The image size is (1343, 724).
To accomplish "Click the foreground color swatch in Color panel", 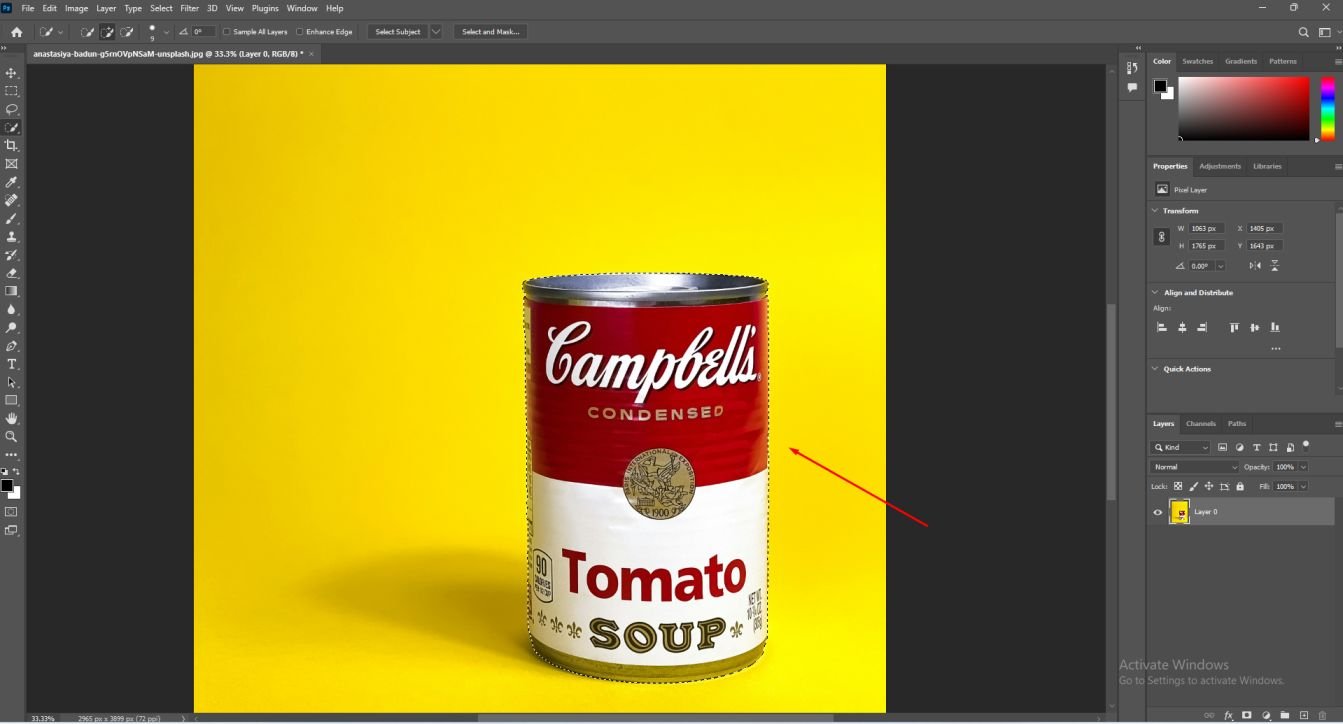I will [x=1160, y=85].
